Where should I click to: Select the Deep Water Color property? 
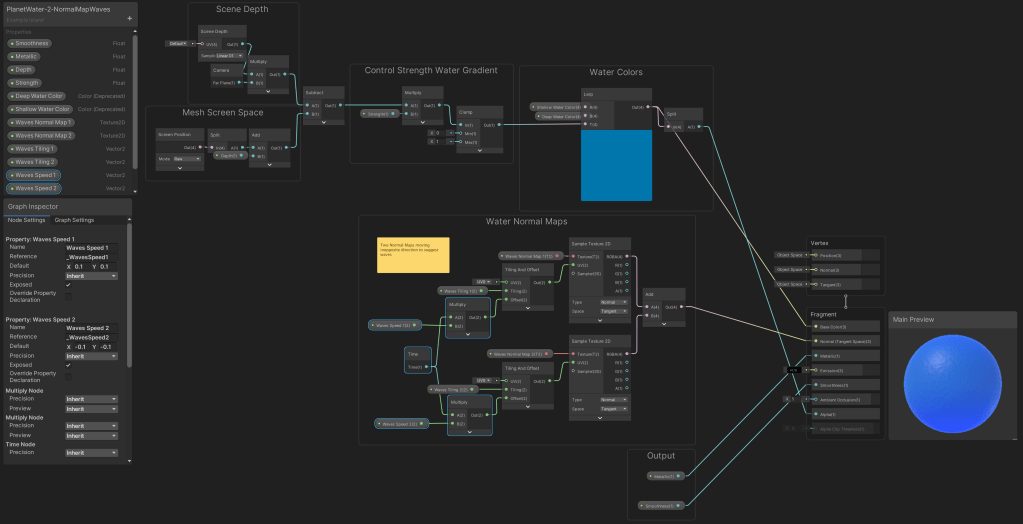pos(41,96)
